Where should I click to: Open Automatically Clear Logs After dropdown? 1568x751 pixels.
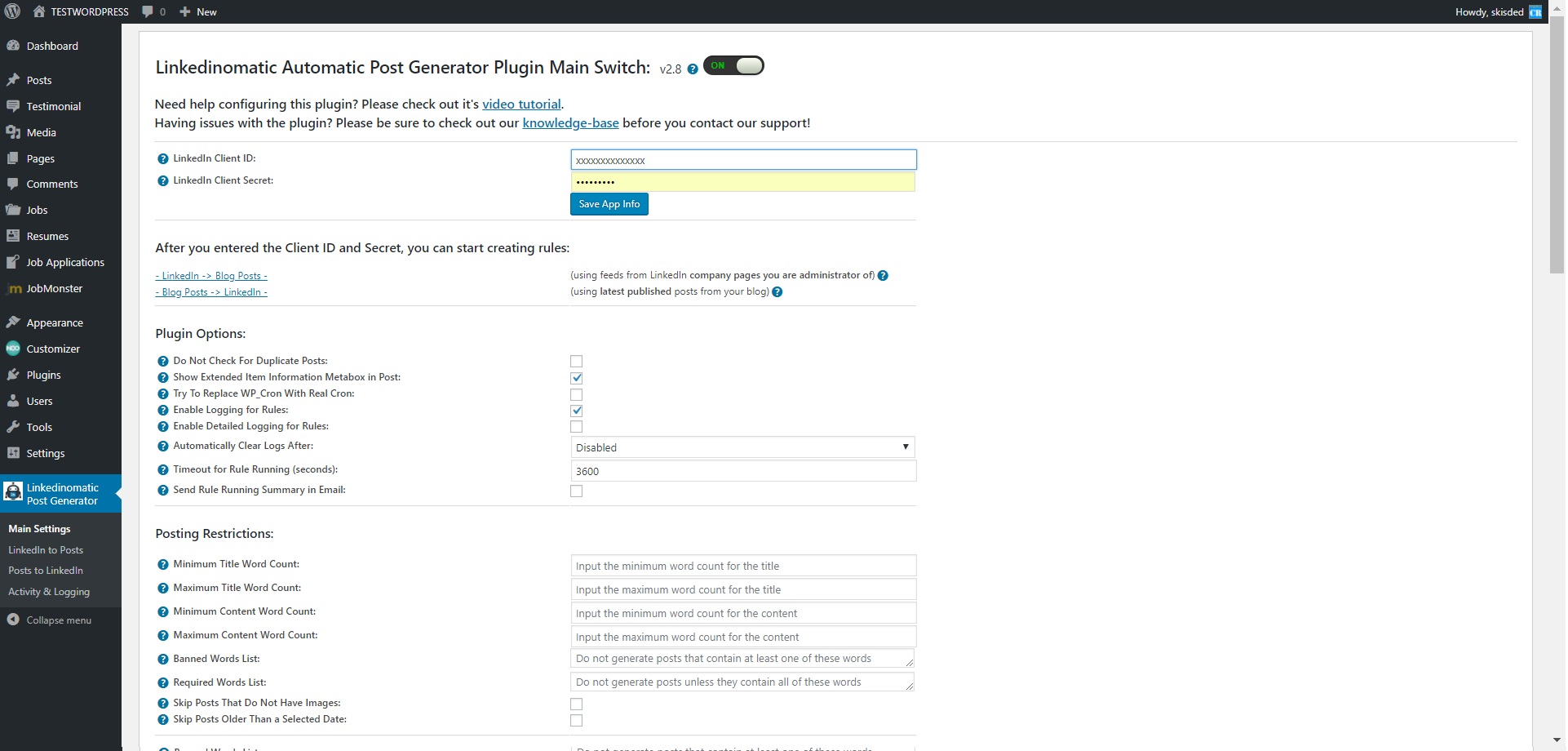pos(742,447)
